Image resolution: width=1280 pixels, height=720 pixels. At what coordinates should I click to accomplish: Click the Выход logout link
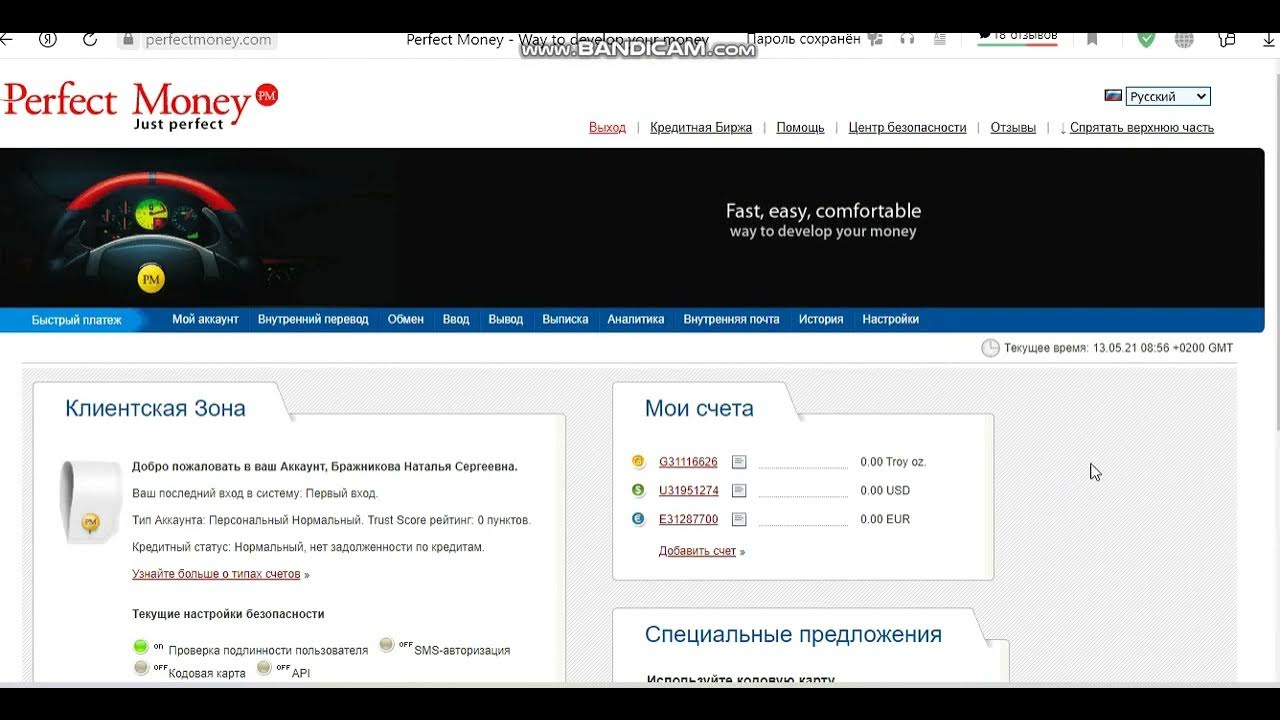click(607, 128)
